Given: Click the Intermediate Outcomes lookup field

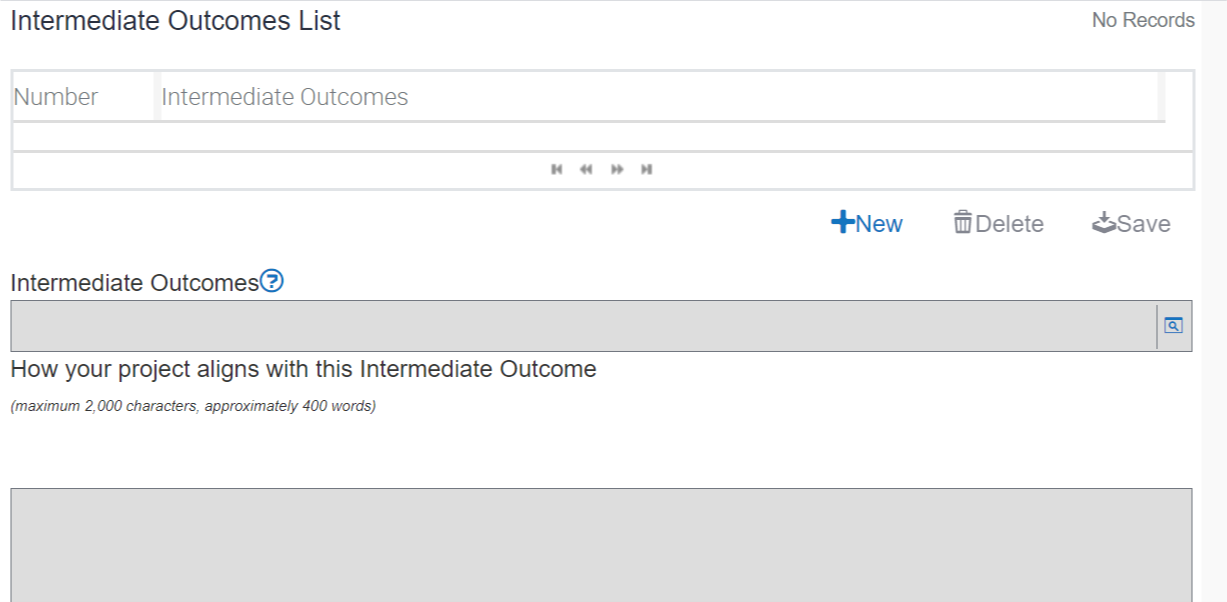Looking at the screenshot, I should [x=582, y=326].
